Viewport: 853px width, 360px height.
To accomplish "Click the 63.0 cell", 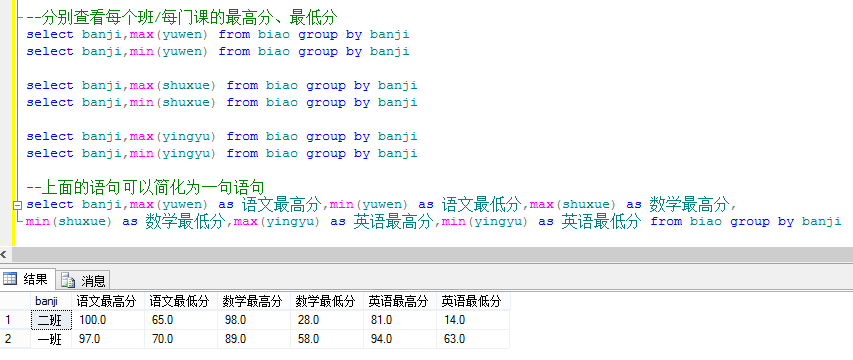I will point(472,339).
